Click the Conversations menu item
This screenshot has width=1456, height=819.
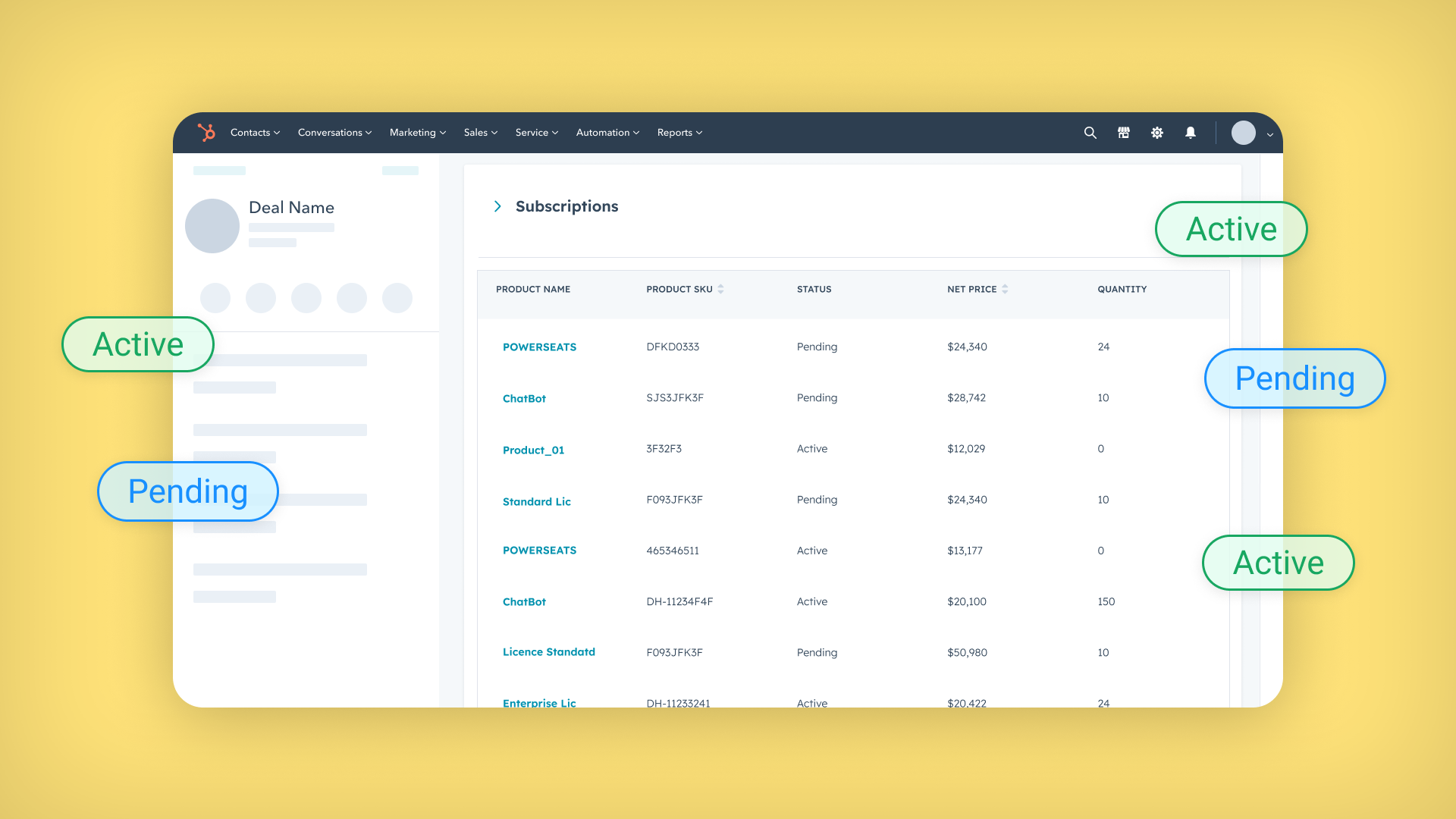tap(334, 133)
